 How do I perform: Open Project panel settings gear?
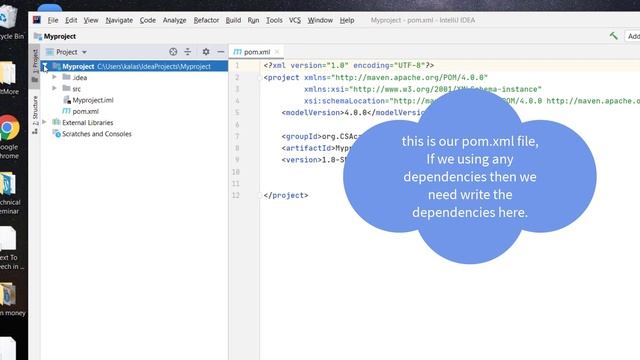click(x=206, y=52)
